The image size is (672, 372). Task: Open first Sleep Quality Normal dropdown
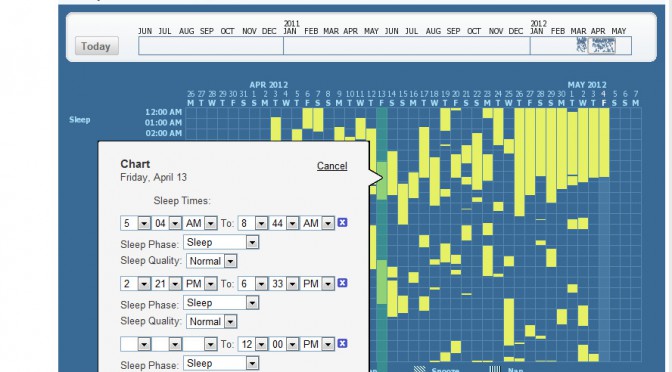click(x=212, y=261)
